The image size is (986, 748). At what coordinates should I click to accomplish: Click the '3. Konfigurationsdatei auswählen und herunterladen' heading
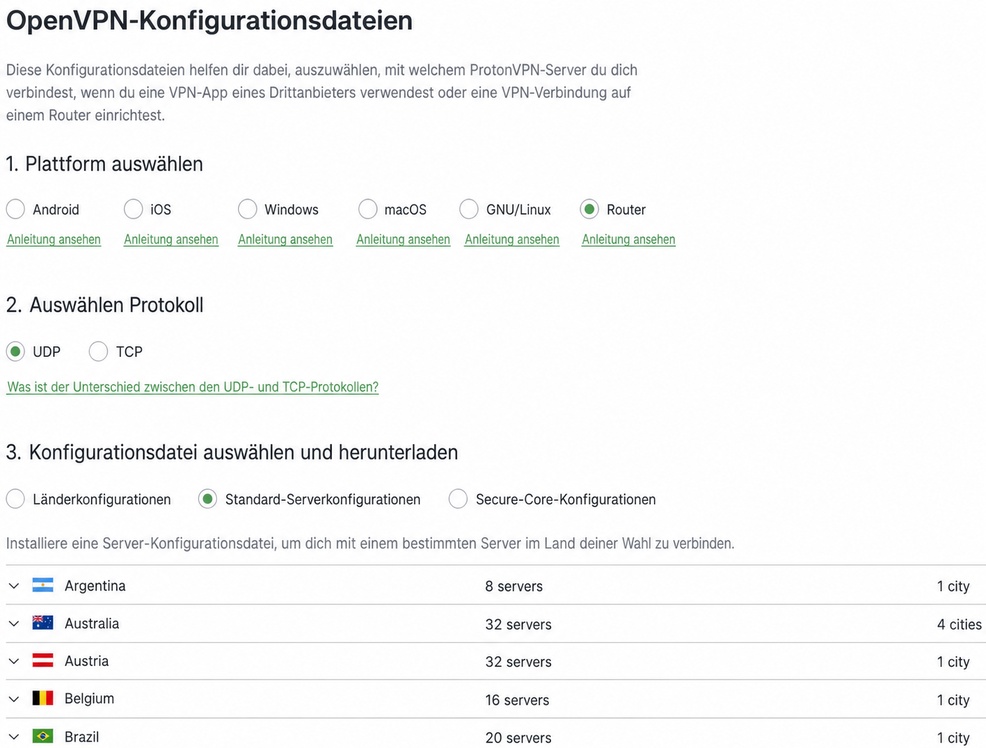coord(232,453)
